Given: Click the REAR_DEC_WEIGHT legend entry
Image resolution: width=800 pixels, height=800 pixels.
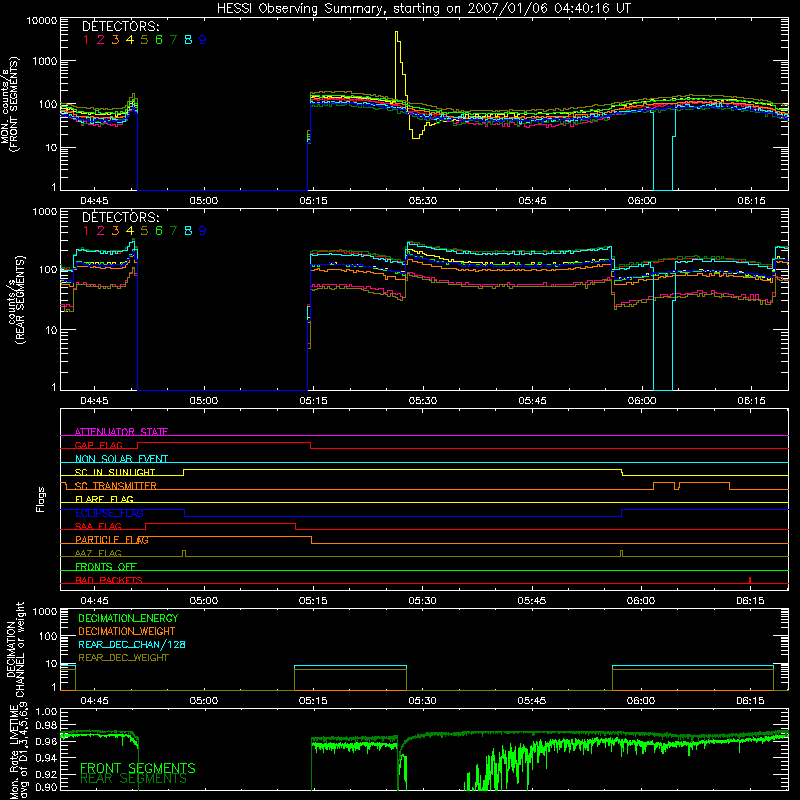Looking at the screenshot, I should point(123,658).
